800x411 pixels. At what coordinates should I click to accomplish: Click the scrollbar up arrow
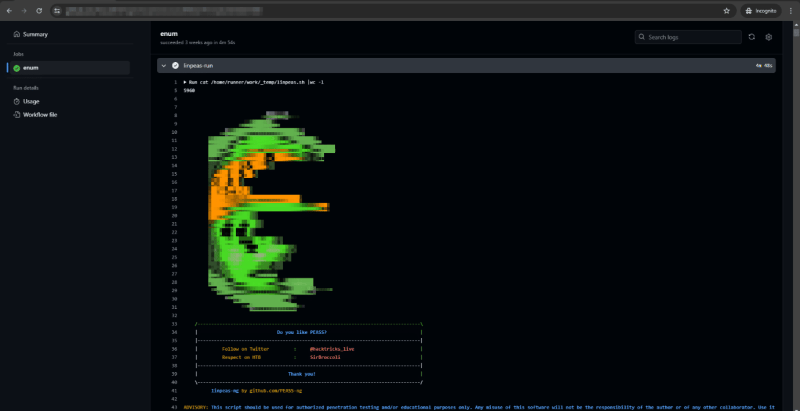796,24
